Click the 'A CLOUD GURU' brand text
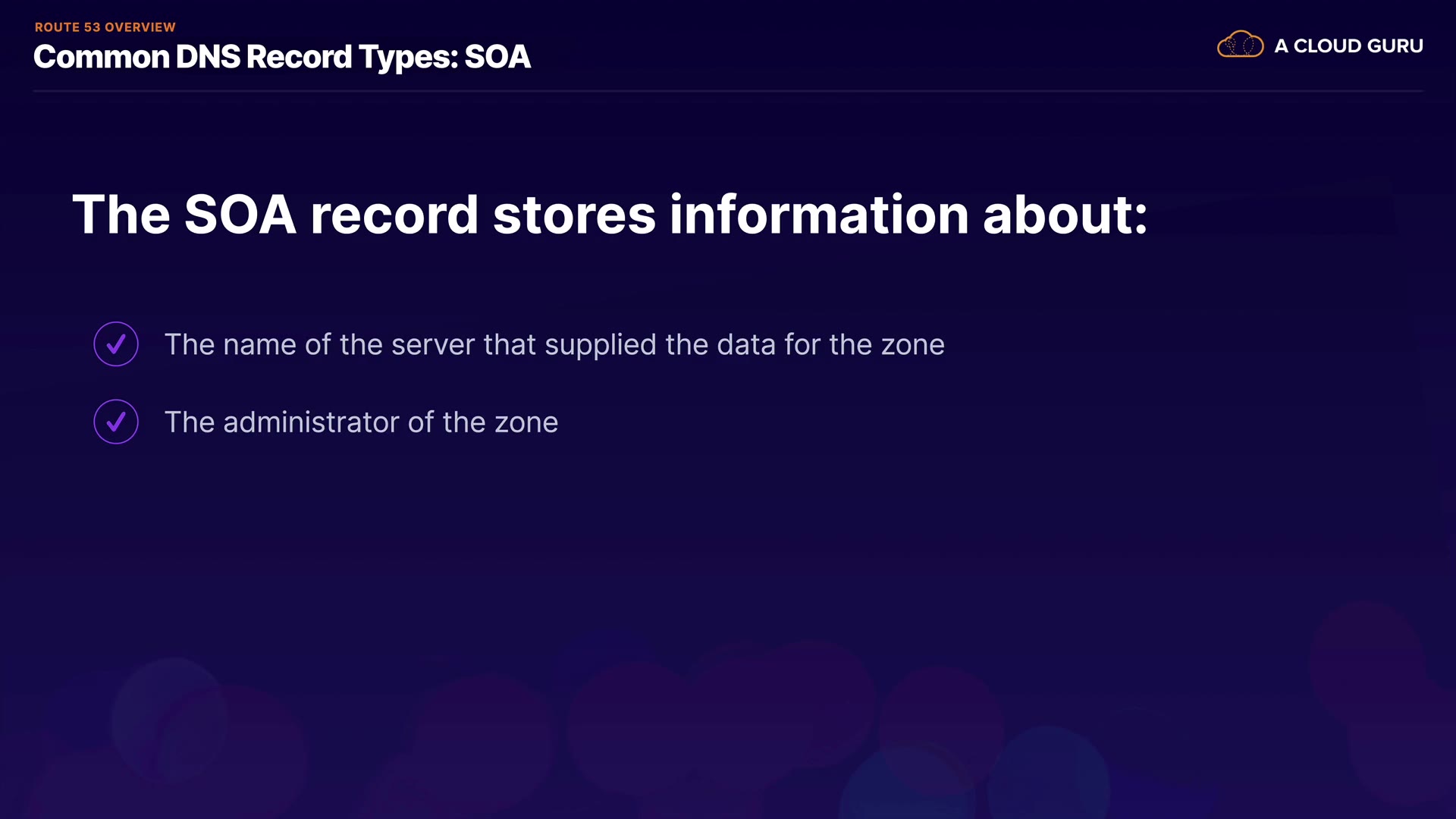 click(1348, 46)
